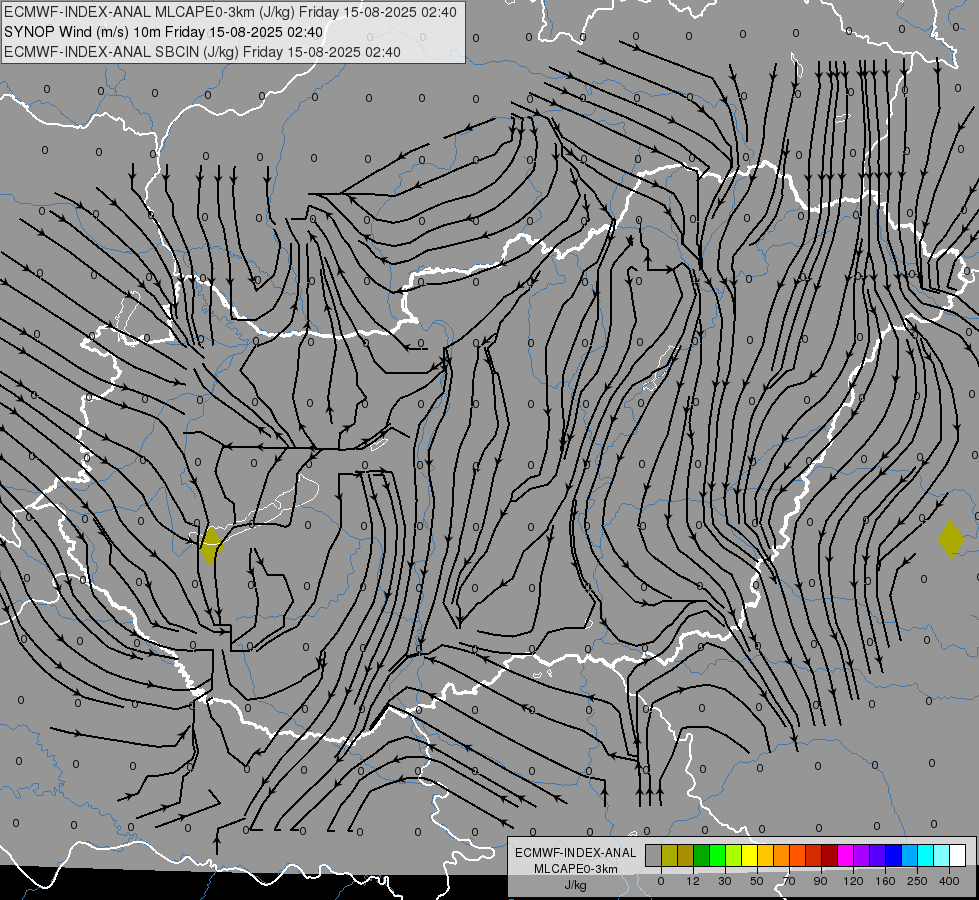979x900 pixels.
Task: Click the orange-red legend swatch after 70
Action: click(797, 856)
